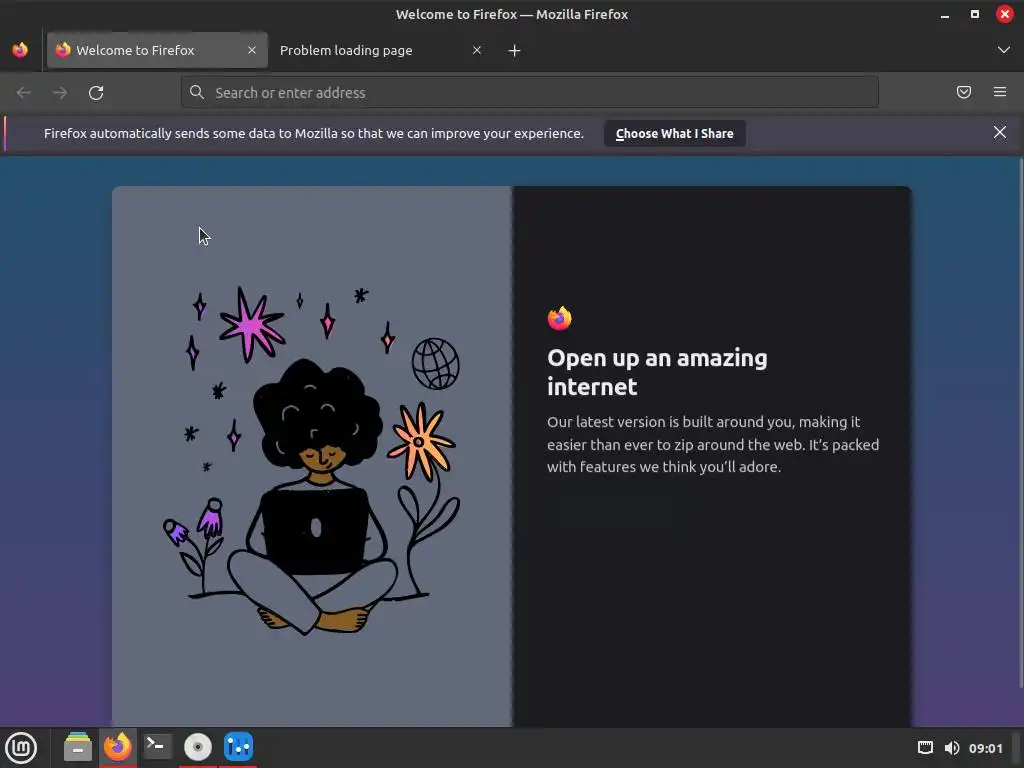This screenshot has width=1024, height=768.
Task: Close the Welcome to Firefox tab
Action: click(251, 50)
